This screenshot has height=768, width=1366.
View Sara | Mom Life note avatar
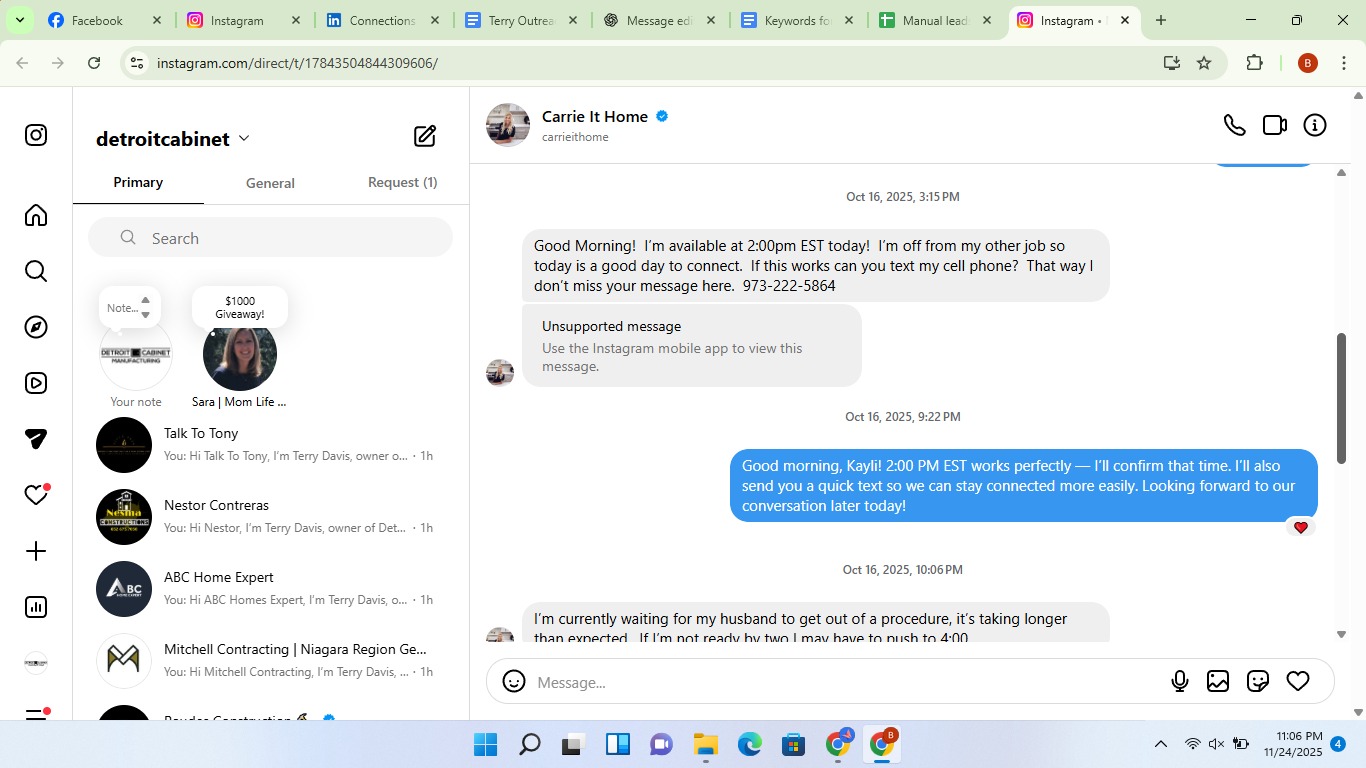(x=240, y=354)
